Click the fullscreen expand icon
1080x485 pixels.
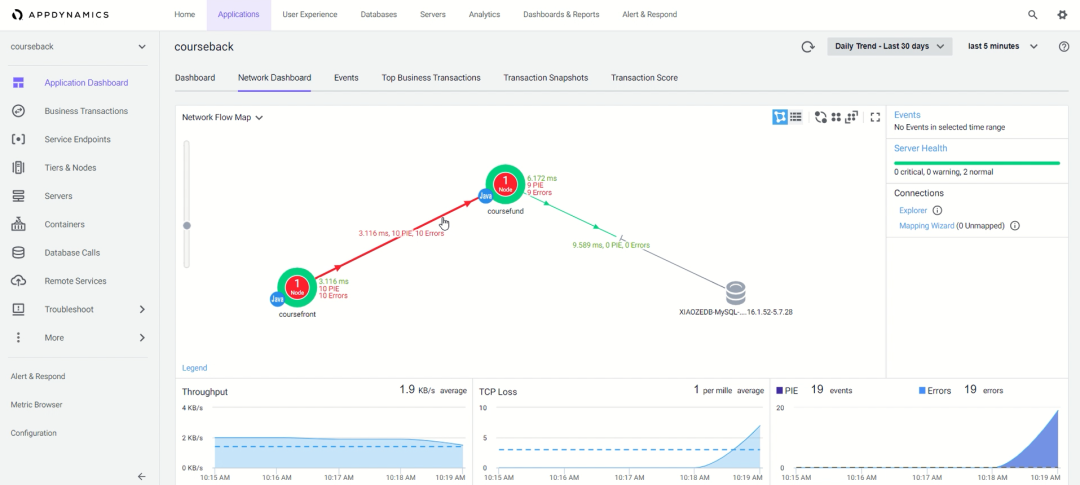[x=875, y=117]
